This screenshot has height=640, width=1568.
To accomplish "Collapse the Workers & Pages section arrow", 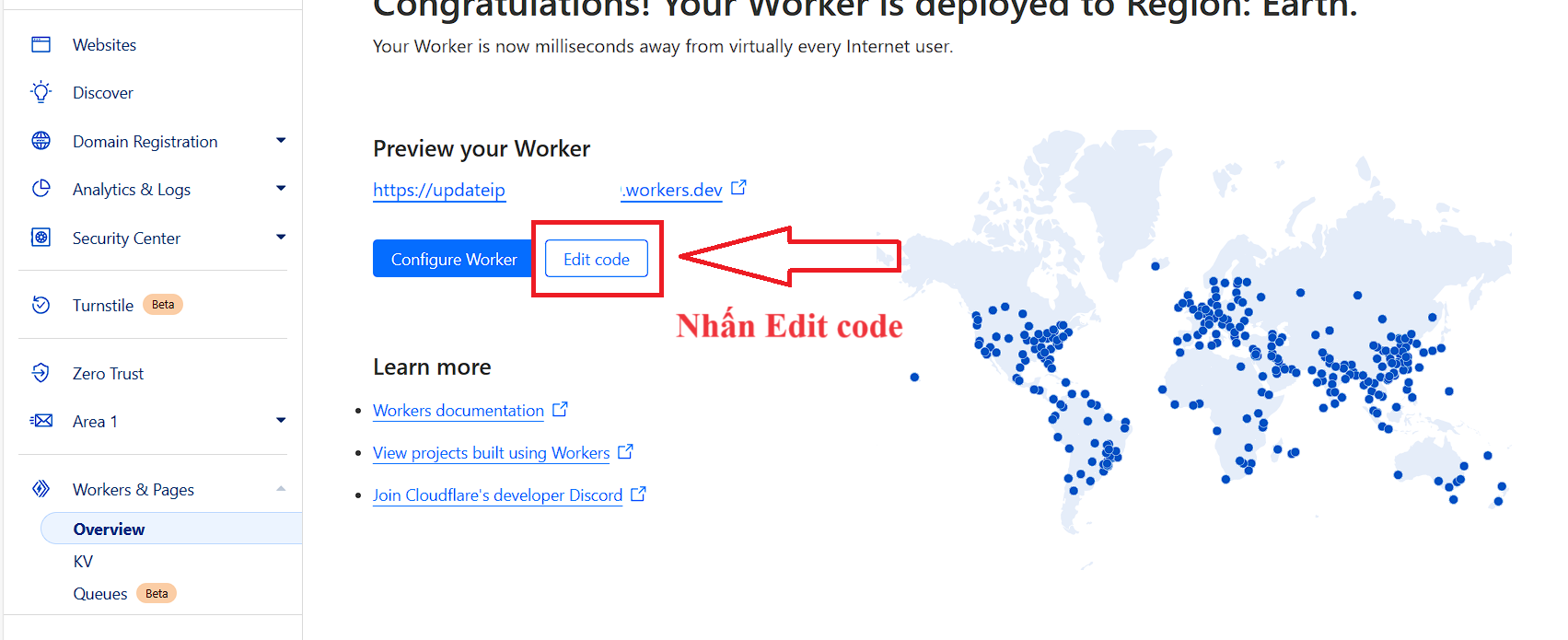I will (281, 489).
